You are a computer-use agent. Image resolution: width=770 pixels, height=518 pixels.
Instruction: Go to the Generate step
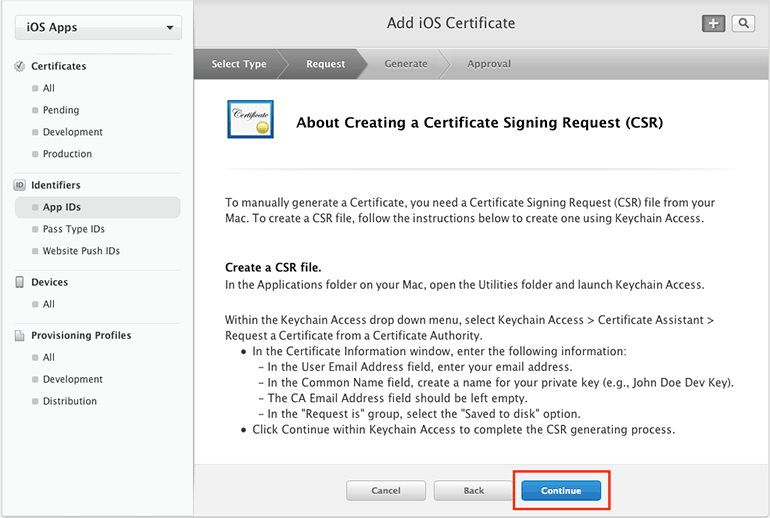pyautogui.click(x=406, y=64)
